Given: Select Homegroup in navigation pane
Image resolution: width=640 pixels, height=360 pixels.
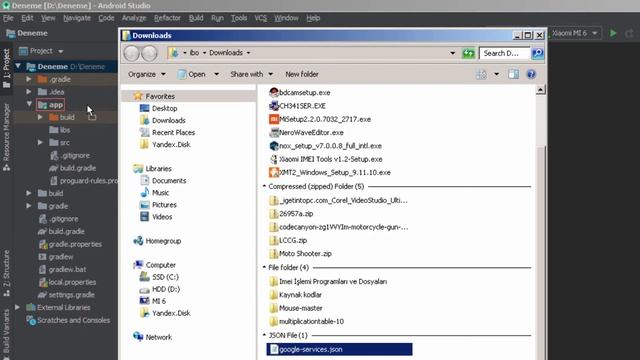Looking at the screenshot, I should pos(157,241).
